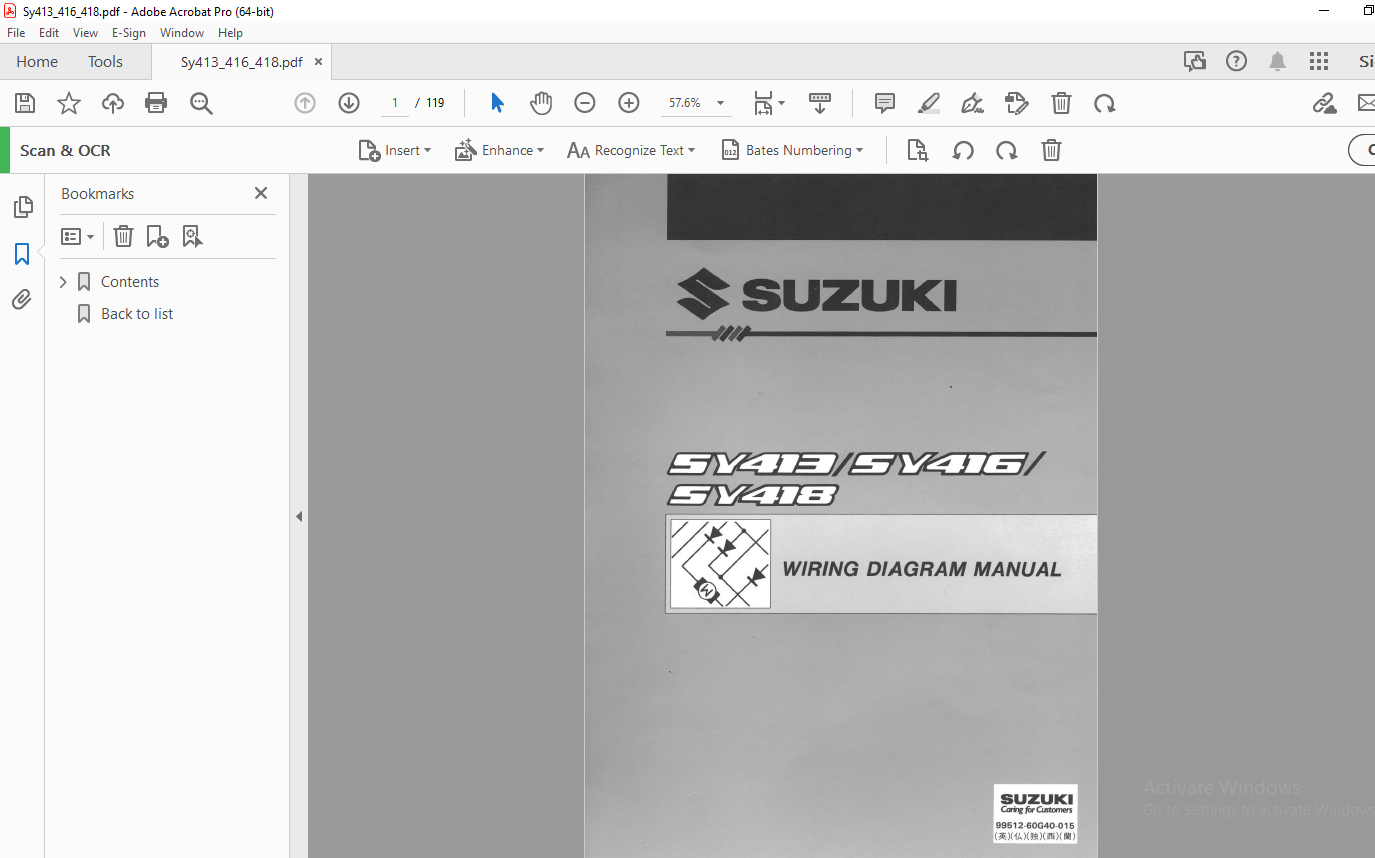
Task: Click the Save file icon
Action: pos(25,103)
